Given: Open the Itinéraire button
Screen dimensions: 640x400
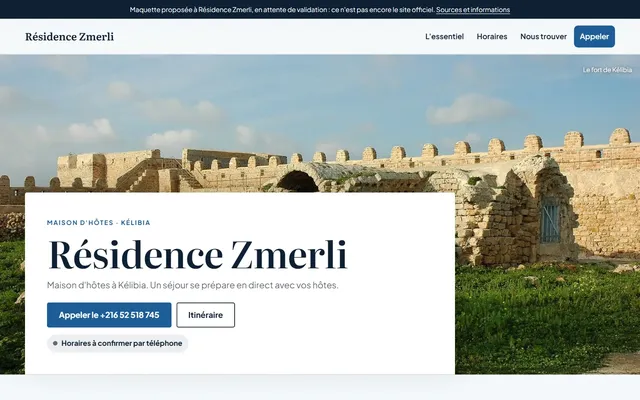Looking at the screenshot, I should click(x=205, y=315).
